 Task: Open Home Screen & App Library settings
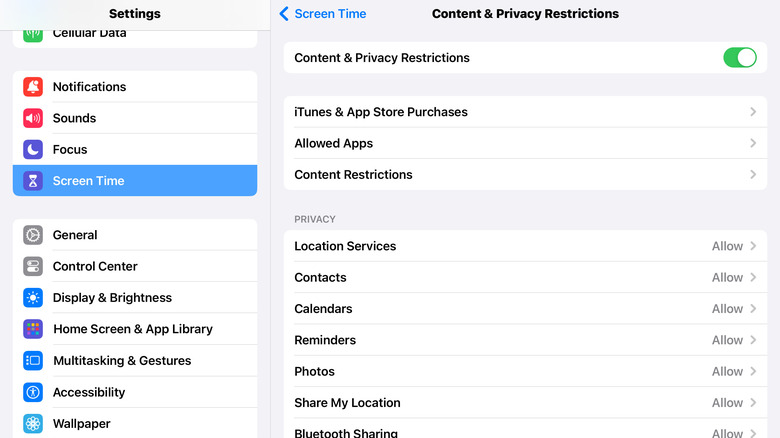coord(135,329)
